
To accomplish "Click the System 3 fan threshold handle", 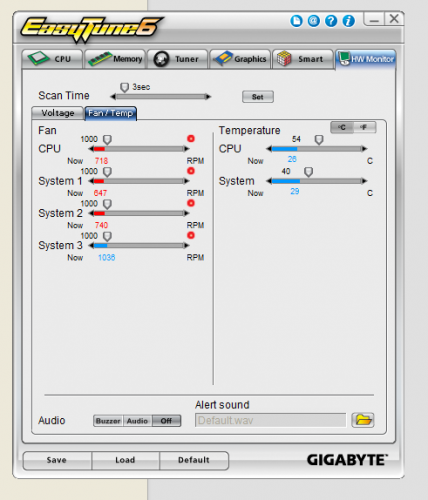I will [107, 236].
